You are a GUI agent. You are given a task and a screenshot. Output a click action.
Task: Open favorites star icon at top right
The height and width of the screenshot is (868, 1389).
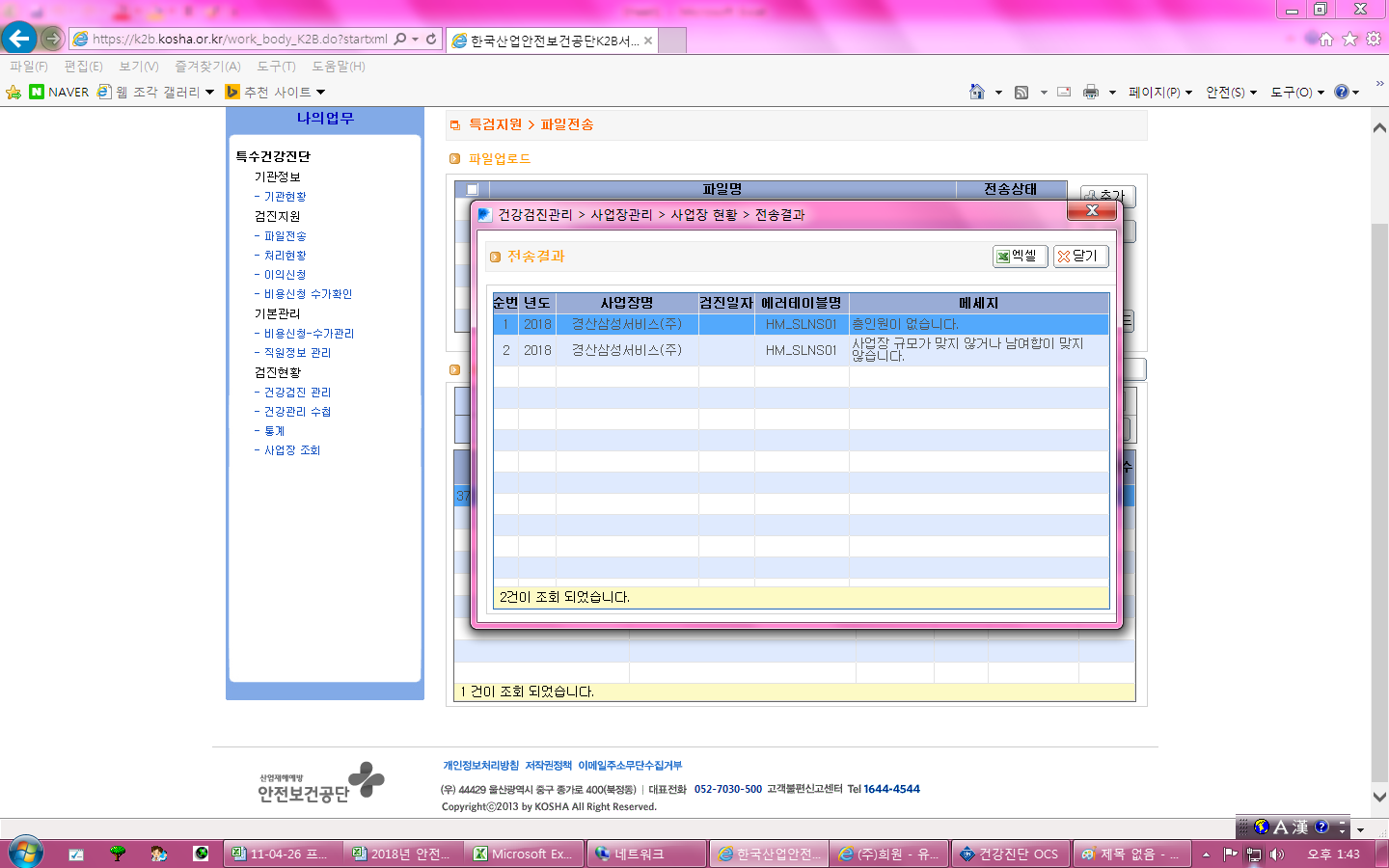(x=1349, y=39)
